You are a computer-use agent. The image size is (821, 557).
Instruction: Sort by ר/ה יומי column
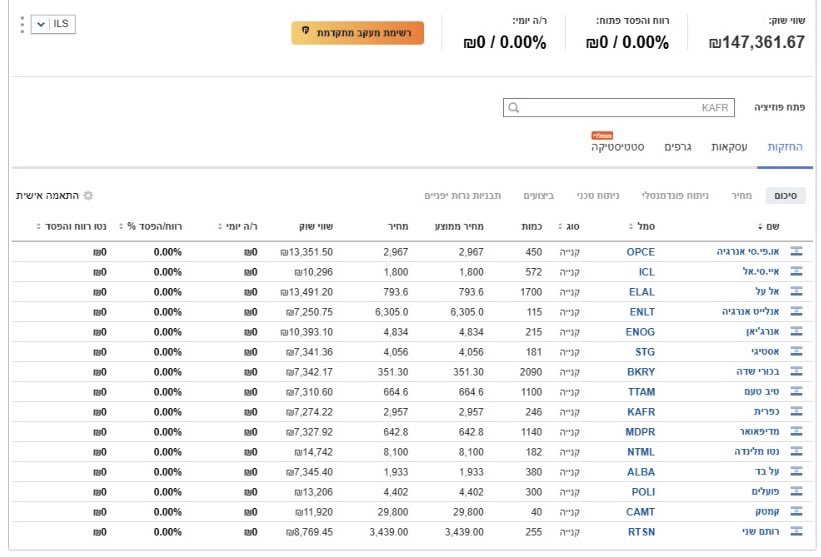pos(237,227)
